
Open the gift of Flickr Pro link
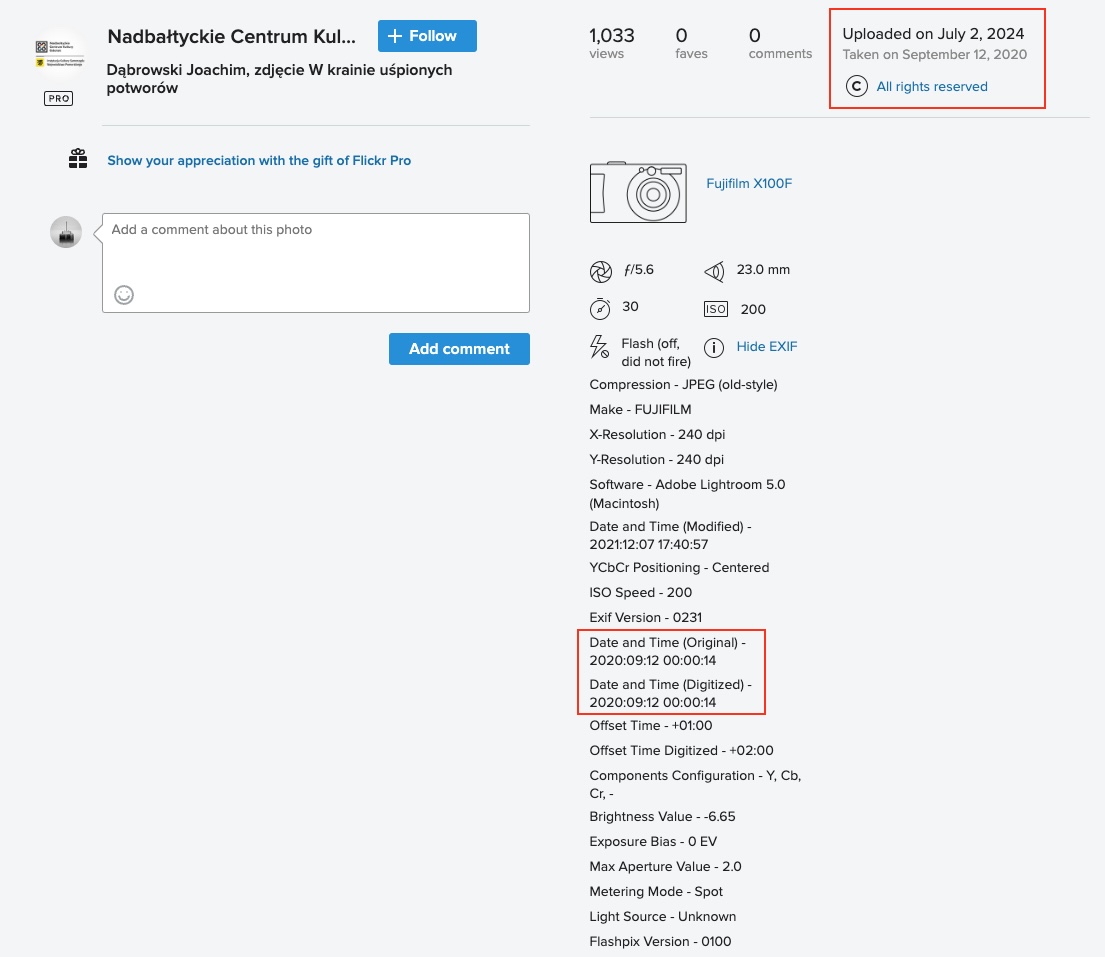259,160
